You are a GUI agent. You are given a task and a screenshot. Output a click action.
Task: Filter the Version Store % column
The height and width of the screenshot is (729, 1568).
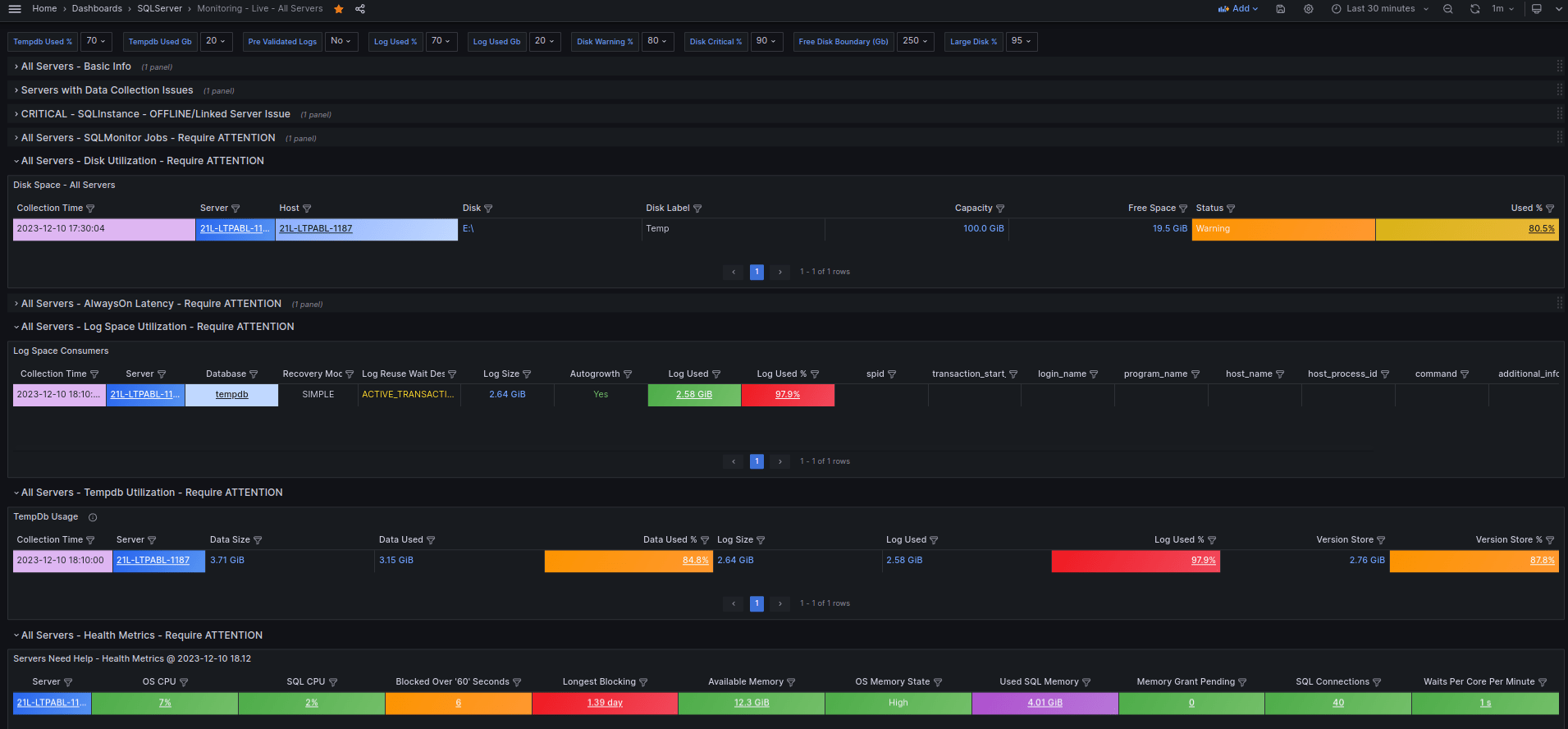(x=1550, y=540)
